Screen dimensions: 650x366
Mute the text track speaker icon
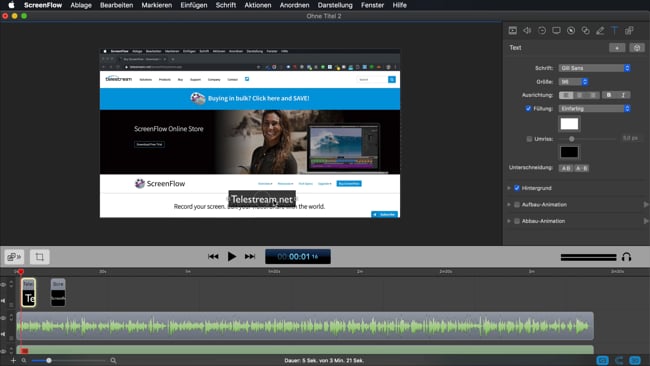3,301
